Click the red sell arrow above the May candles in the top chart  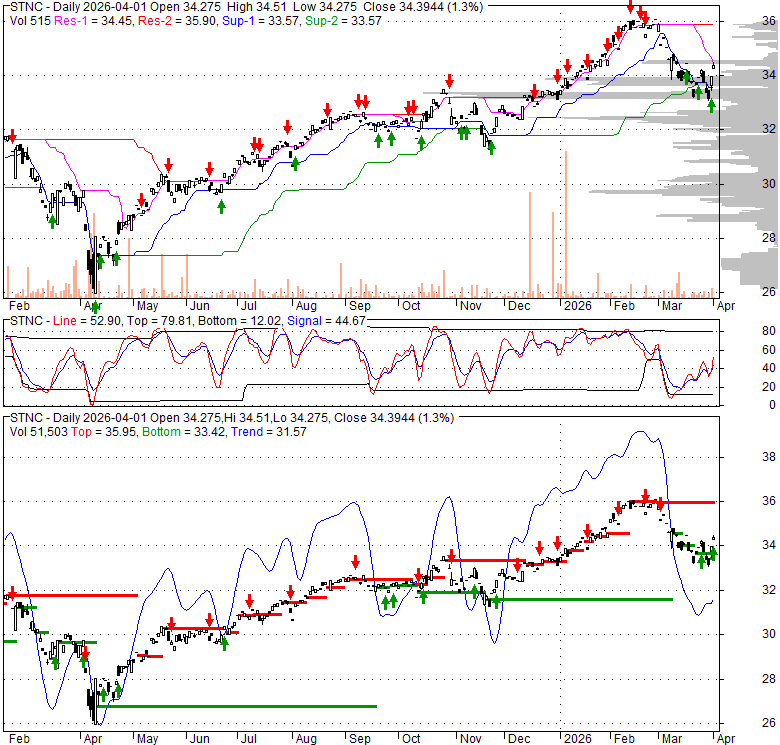tap(168, 165)
